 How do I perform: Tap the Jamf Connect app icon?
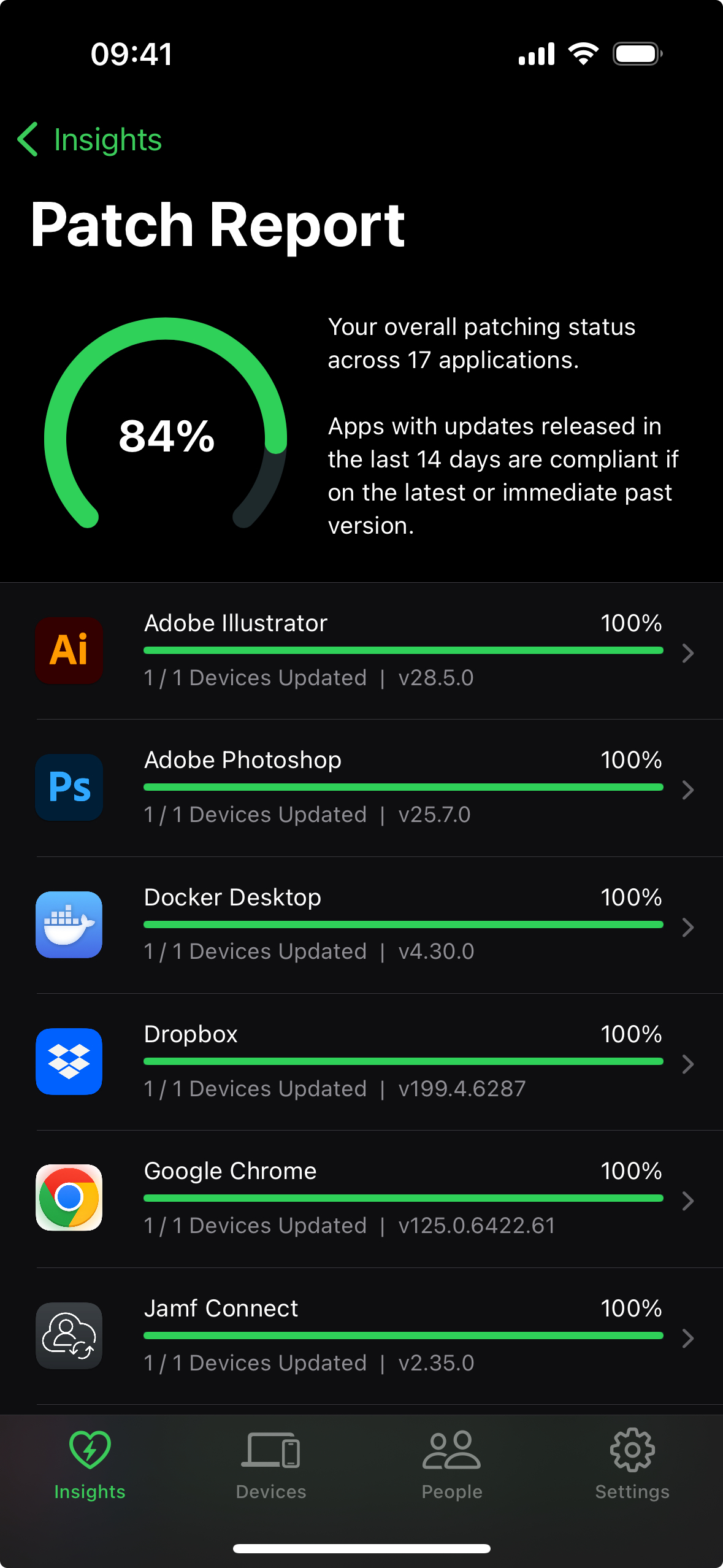pos(69,1335)
